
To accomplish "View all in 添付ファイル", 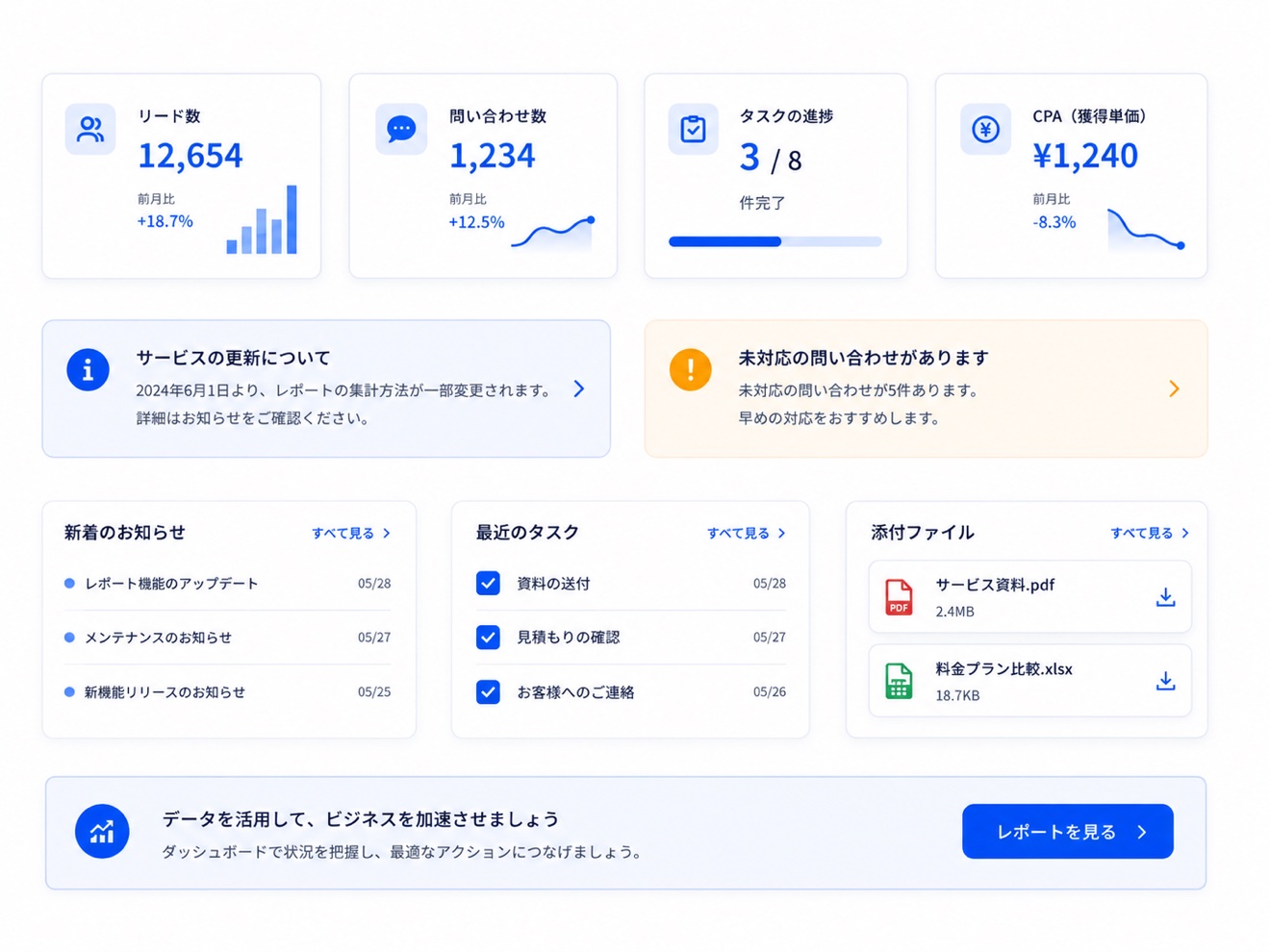I will [x=1150, y=533].
